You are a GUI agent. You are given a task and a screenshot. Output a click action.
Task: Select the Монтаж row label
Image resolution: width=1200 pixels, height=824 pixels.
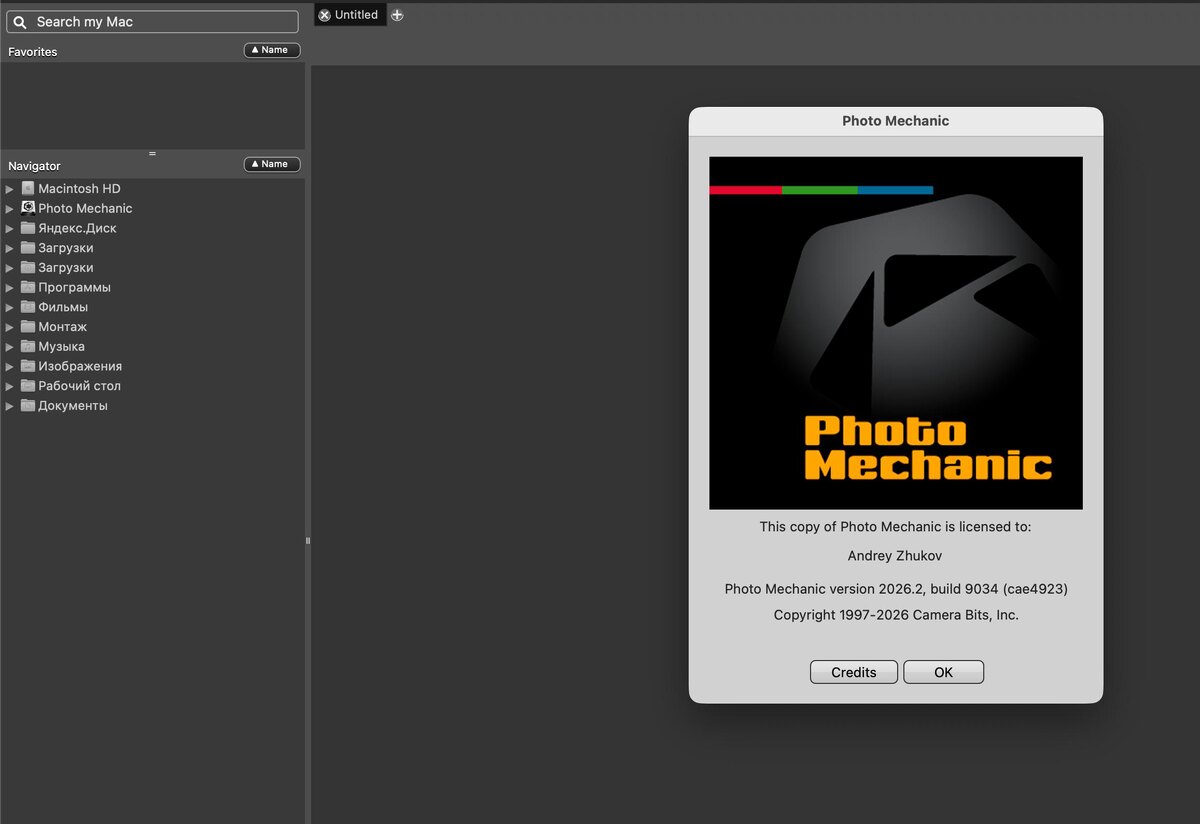pyautogui.click(x=62, y=327)
